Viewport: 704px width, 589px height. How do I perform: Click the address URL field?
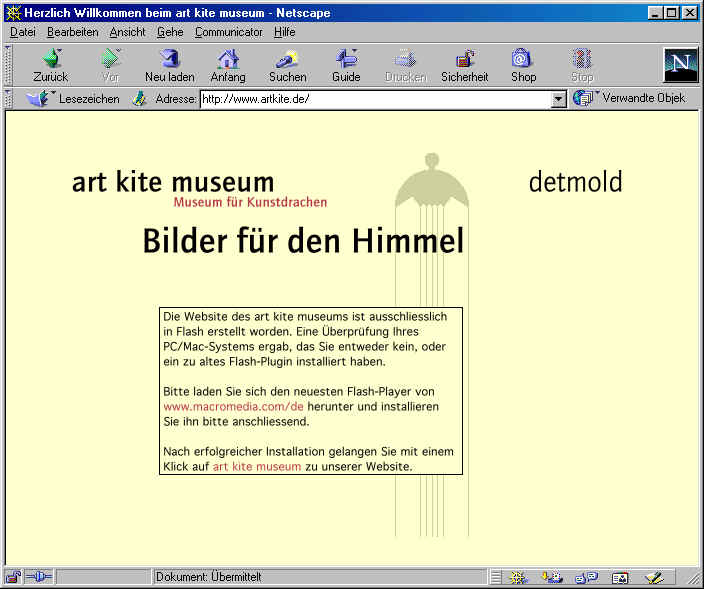click(375, 99)
